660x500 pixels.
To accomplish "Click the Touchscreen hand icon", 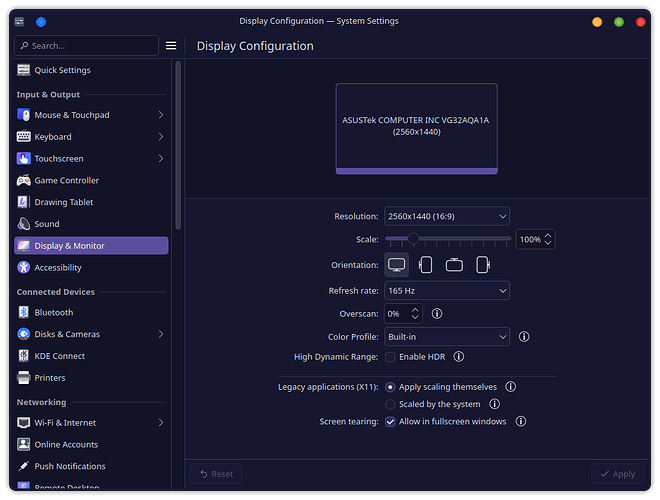I will [24, 159].
